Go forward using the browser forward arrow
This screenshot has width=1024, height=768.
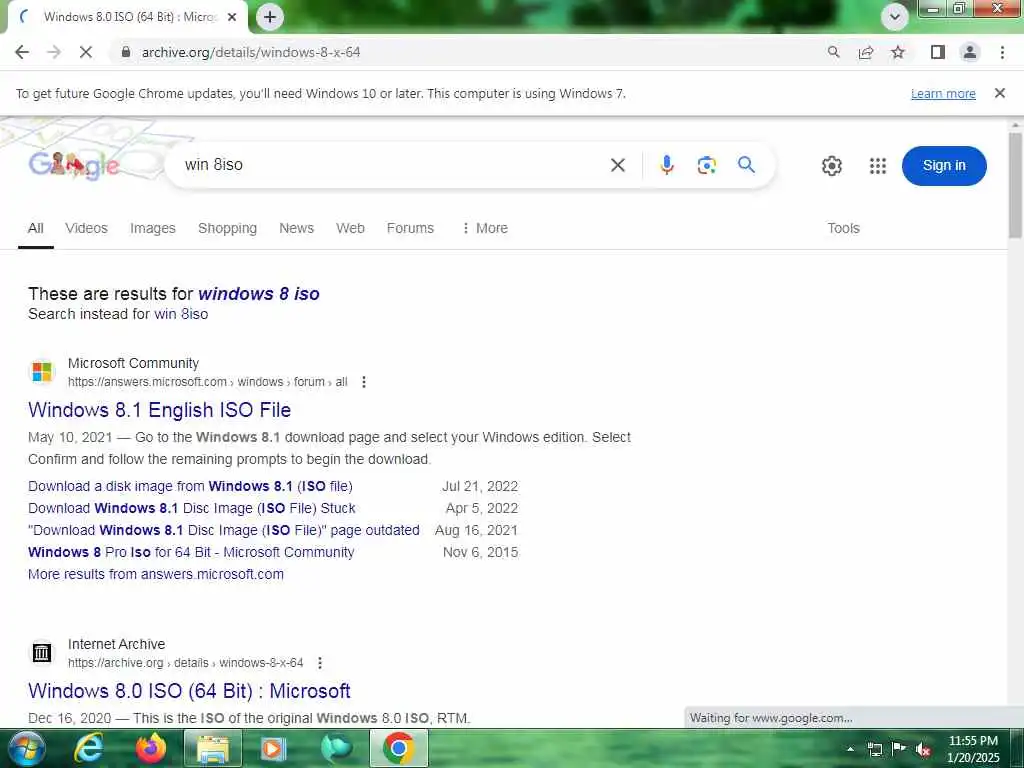point(54,52)
